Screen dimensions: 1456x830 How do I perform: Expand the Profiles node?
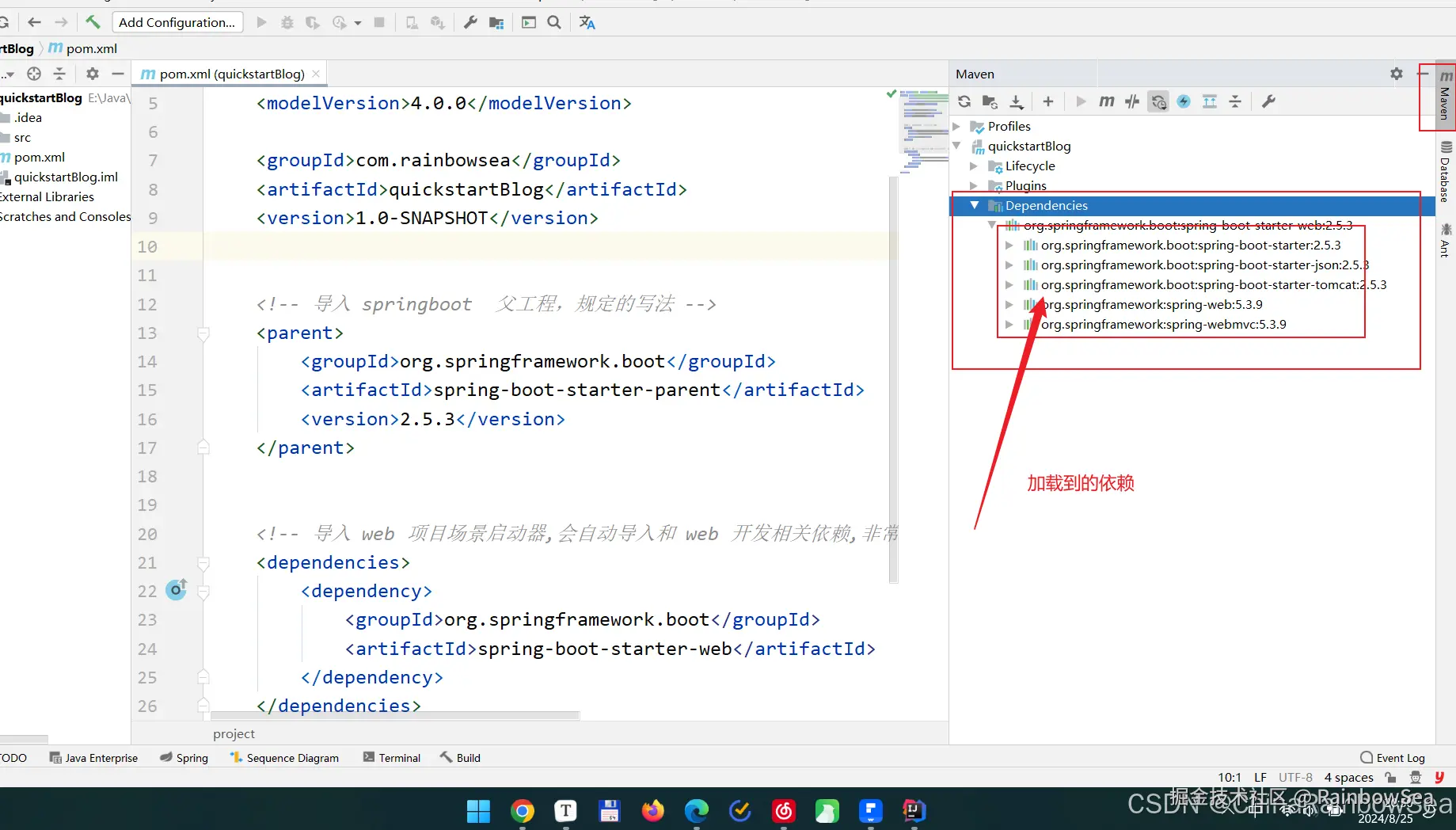tap(956, 126)
